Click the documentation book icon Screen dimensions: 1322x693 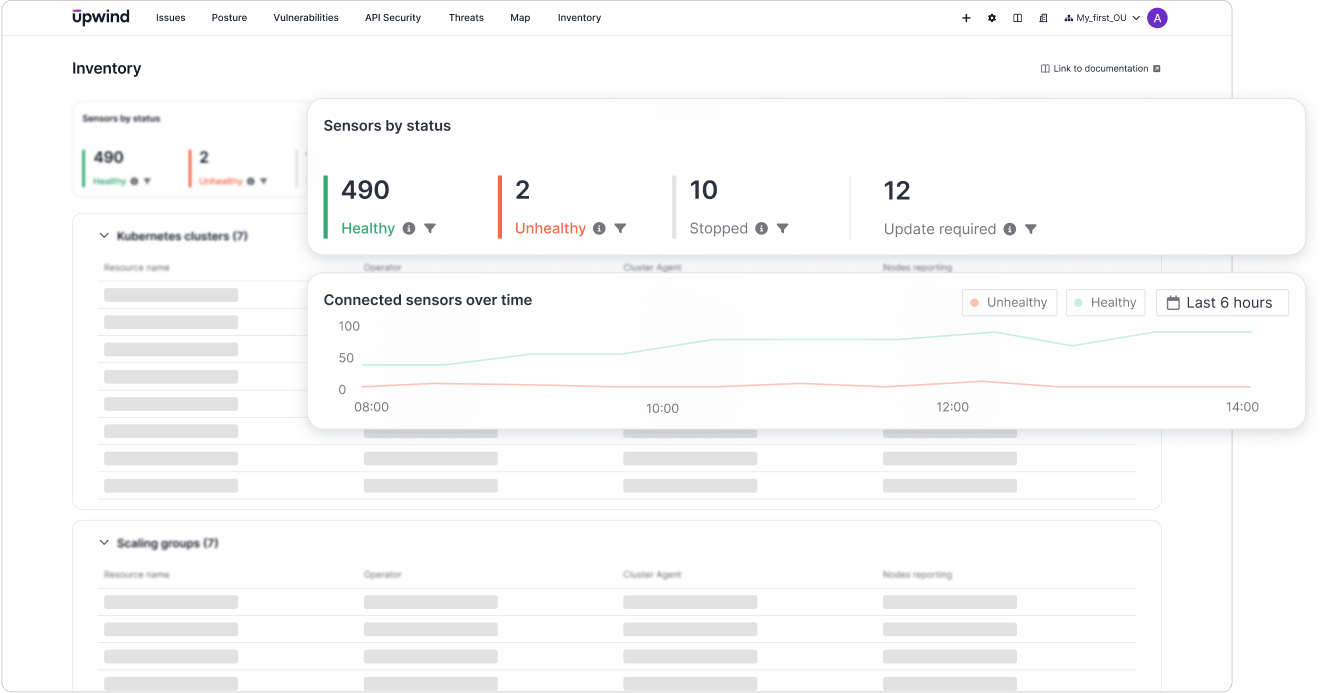pyautogui.click(x=1017, y=17)
